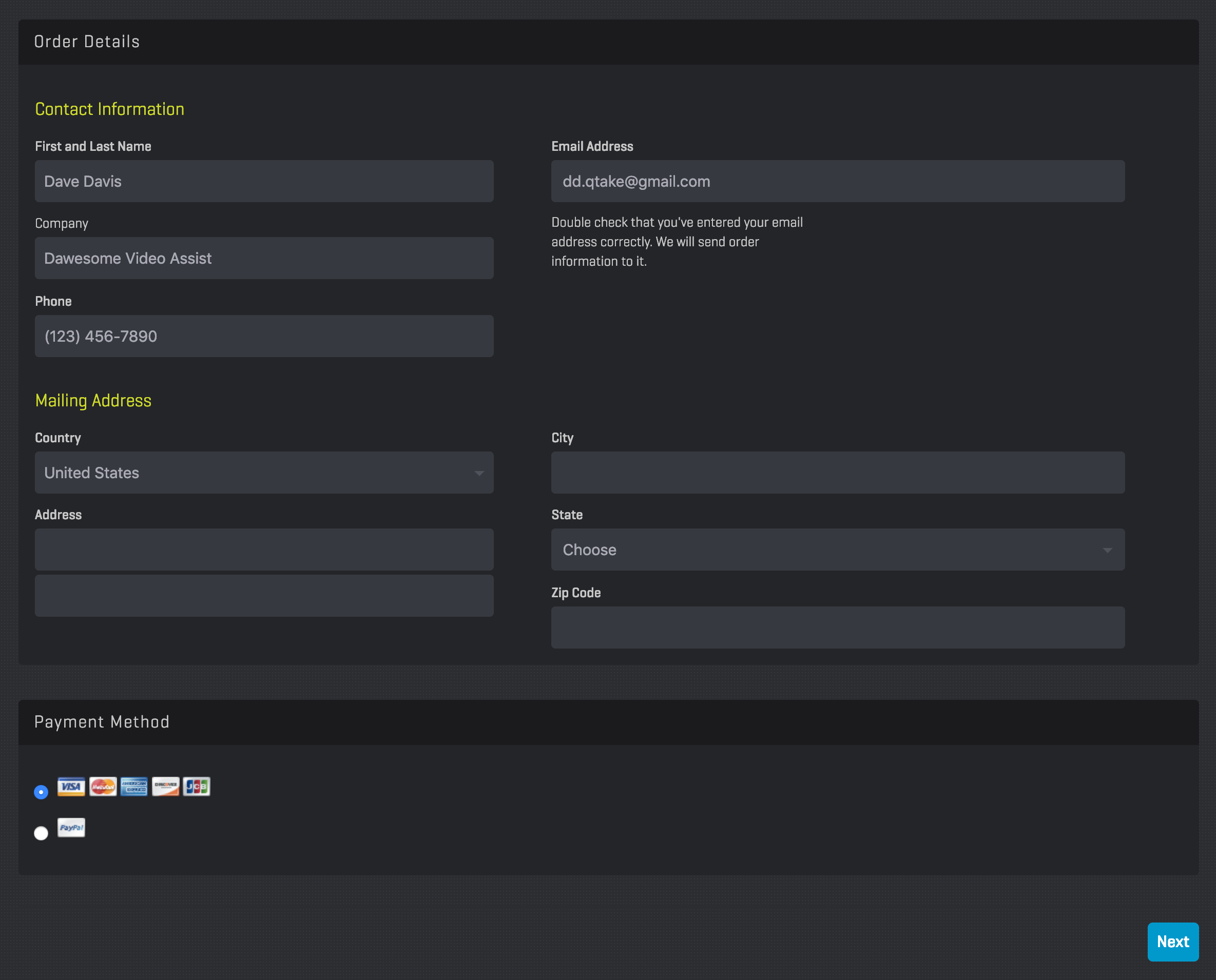Click the Email Address input field
This screenshot has width=1216, height=980.
(837, 181)
